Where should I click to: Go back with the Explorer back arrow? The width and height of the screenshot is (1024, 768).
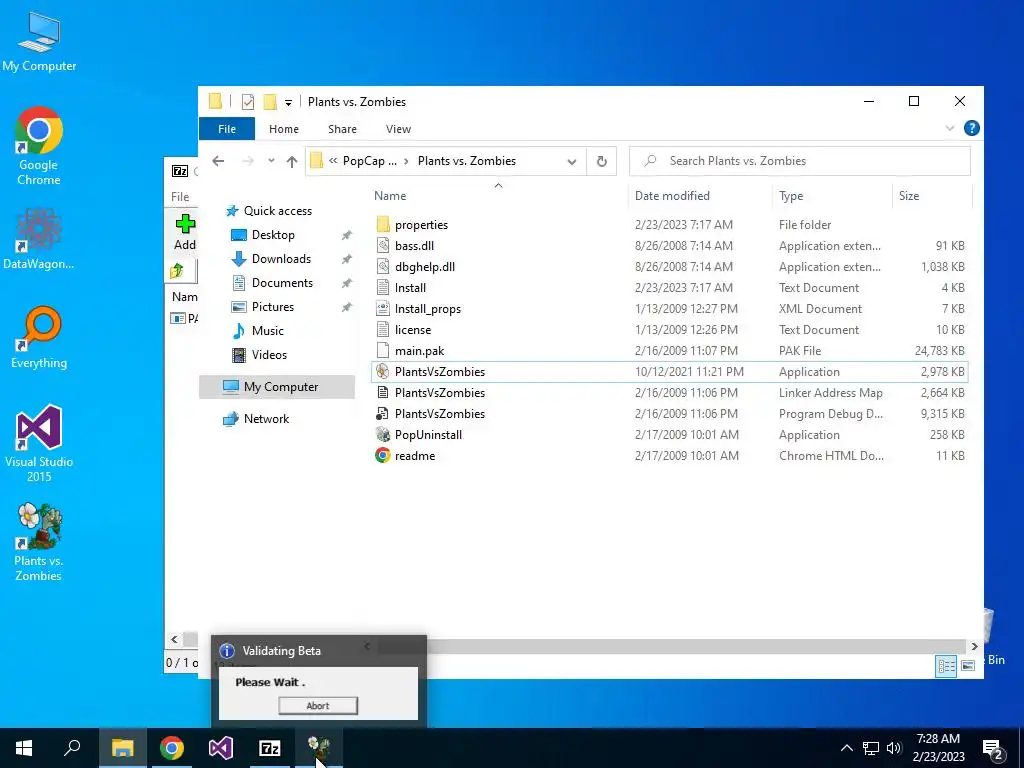(218, 161)
